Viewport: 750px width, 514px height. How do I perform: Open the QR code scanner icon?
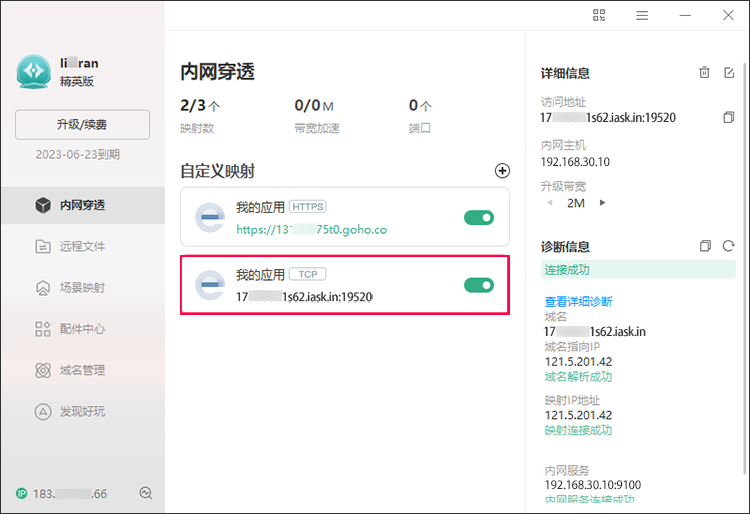[x=599, y=15]
